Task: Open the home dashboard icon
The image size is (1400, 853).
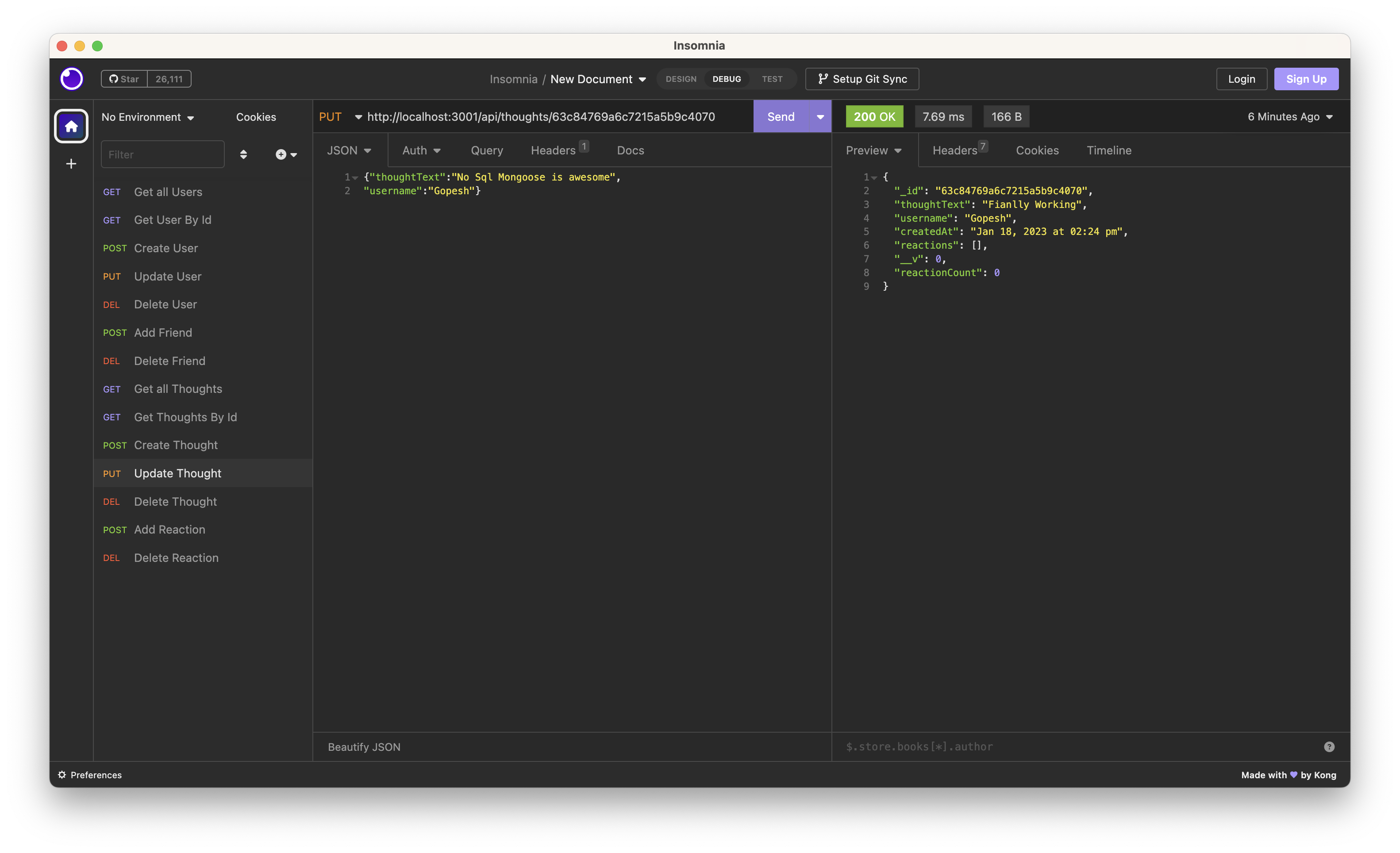Action: (71, 126)
